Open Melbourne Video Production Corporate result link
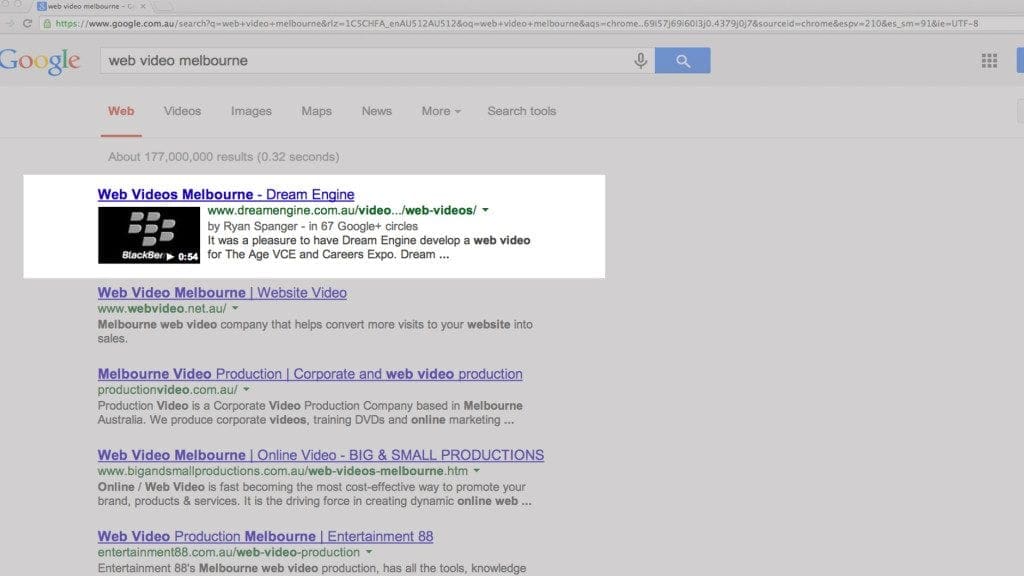The image size is (1024, 576). [x=310, y=374]
